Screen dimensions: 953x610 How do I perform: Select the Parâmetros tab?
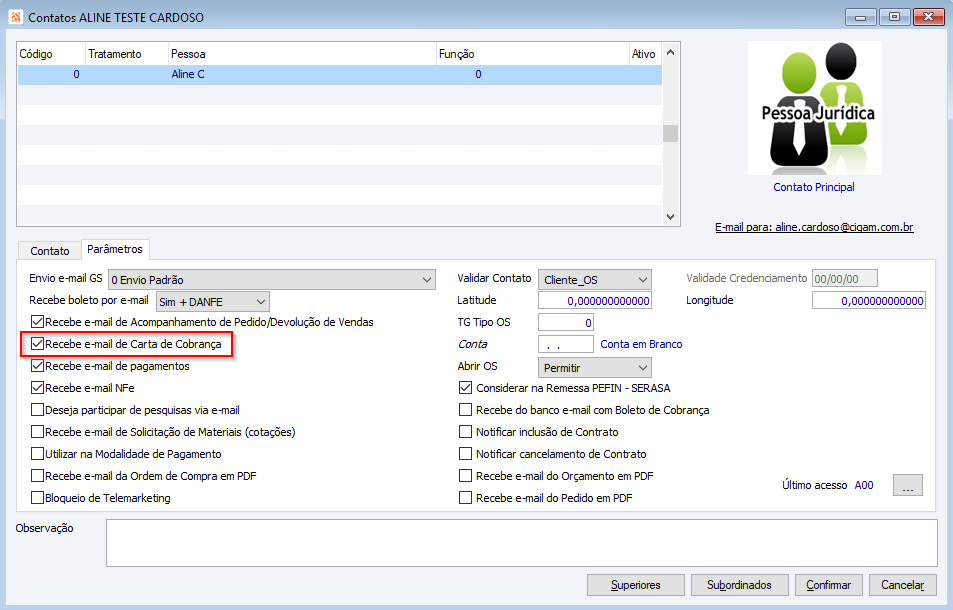(x=115, y=249)
